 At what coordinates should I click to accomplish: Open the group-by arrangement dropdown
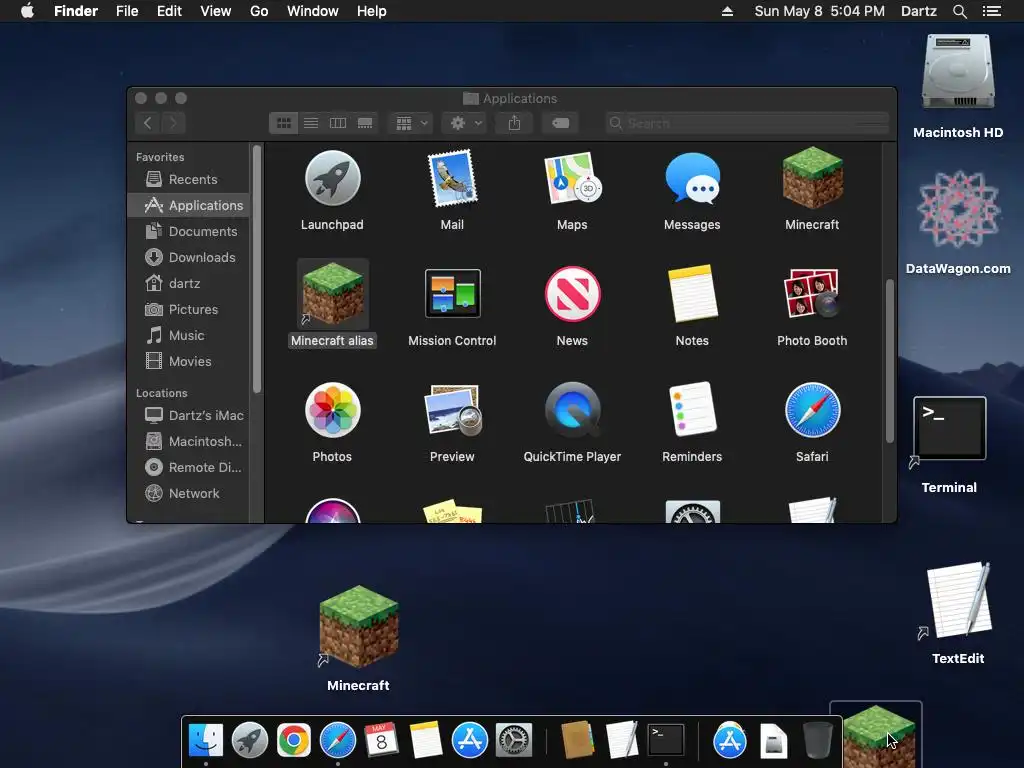(411, 123)
